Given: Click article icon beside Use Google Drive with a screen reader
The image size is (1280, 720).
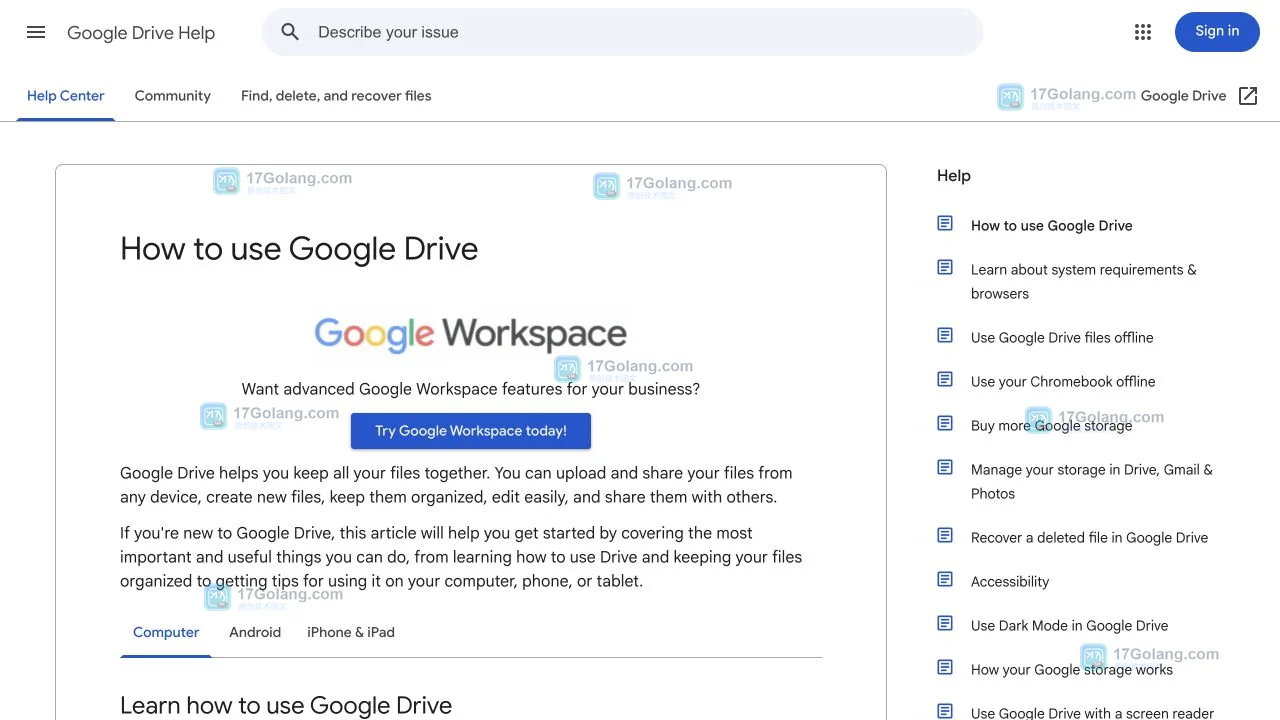Looking at the screenshot, I should (945, 711).
